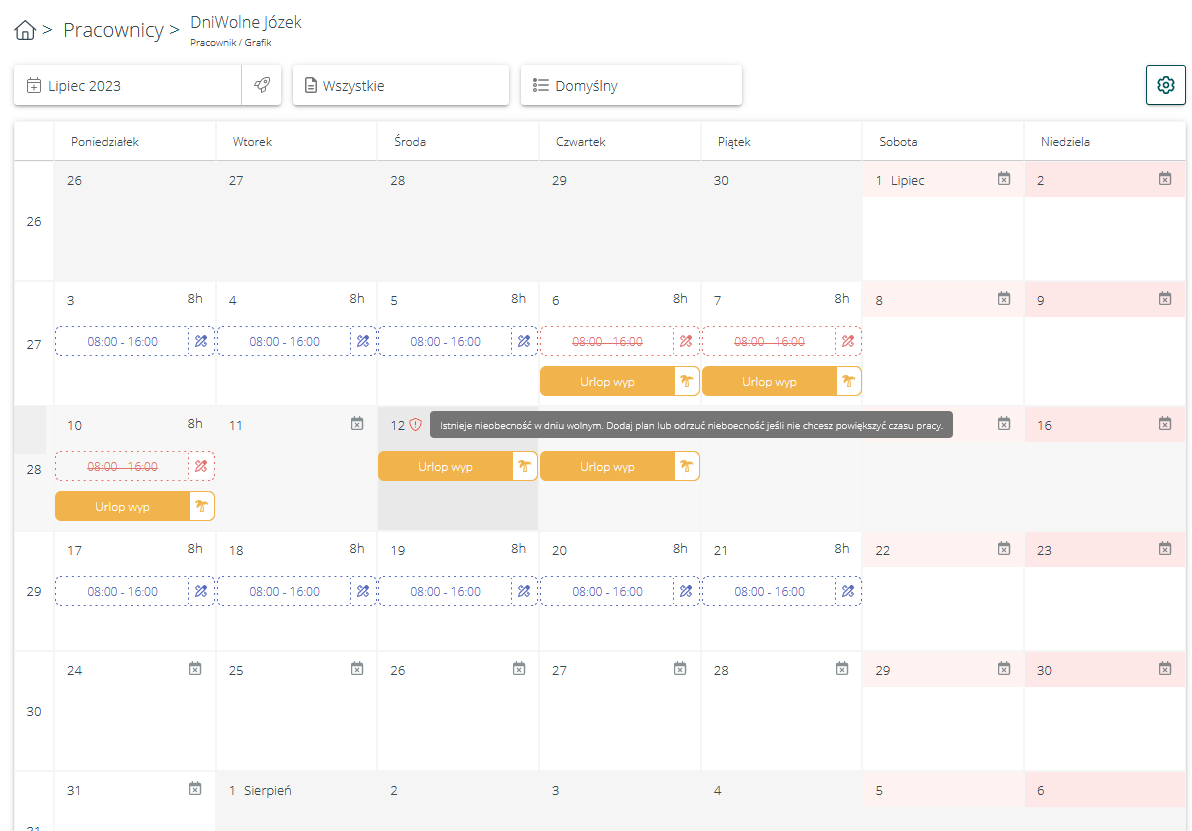Viewport: 1192px width, 831px height.
Task: Click the edit icon on July 3 shift
Action: (x=201, y=341)
